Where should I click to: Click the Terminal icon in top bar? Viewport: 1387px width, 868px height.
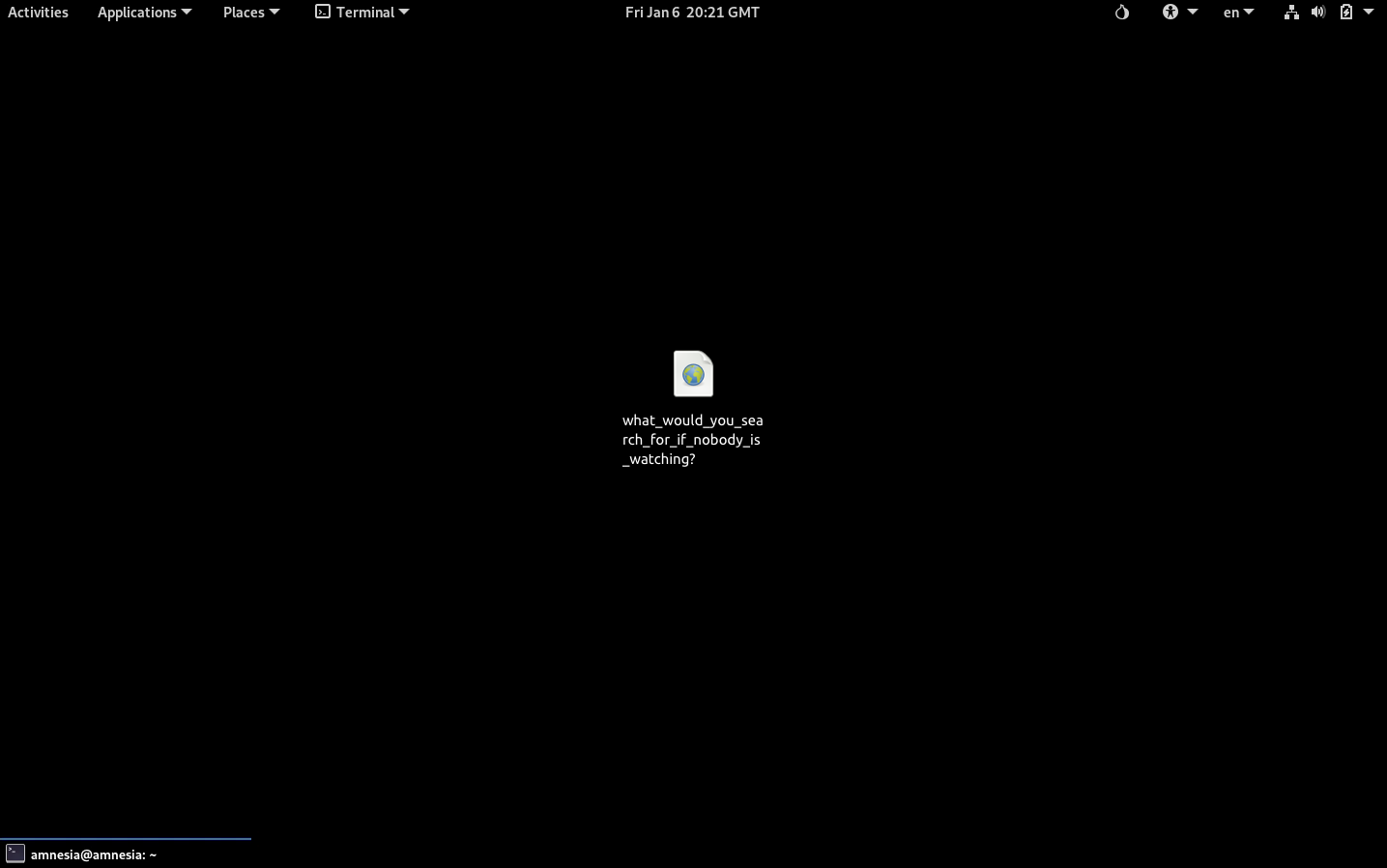point(323,13)
